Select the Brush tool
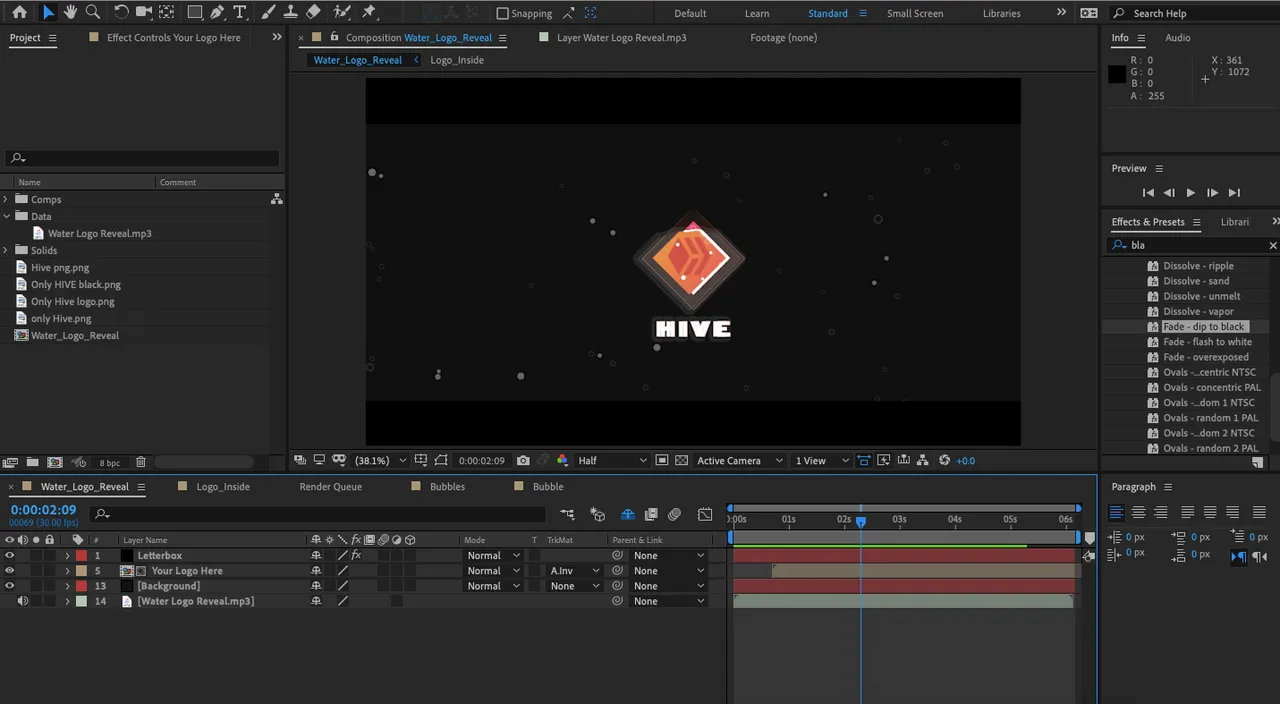This screenshot has height=704, width=1280. (x=268, y=13)
